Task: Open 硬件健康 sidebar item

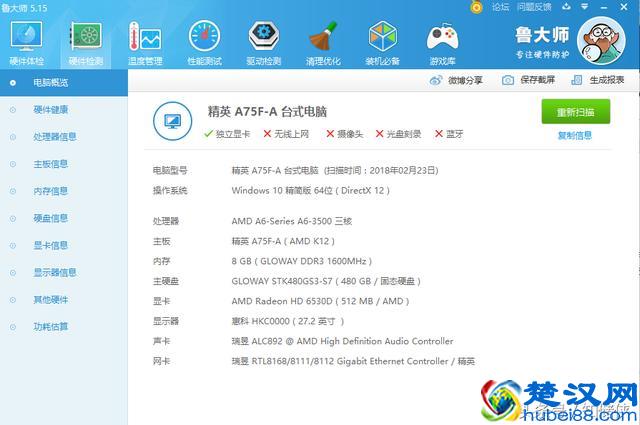Action: [51, 110]
